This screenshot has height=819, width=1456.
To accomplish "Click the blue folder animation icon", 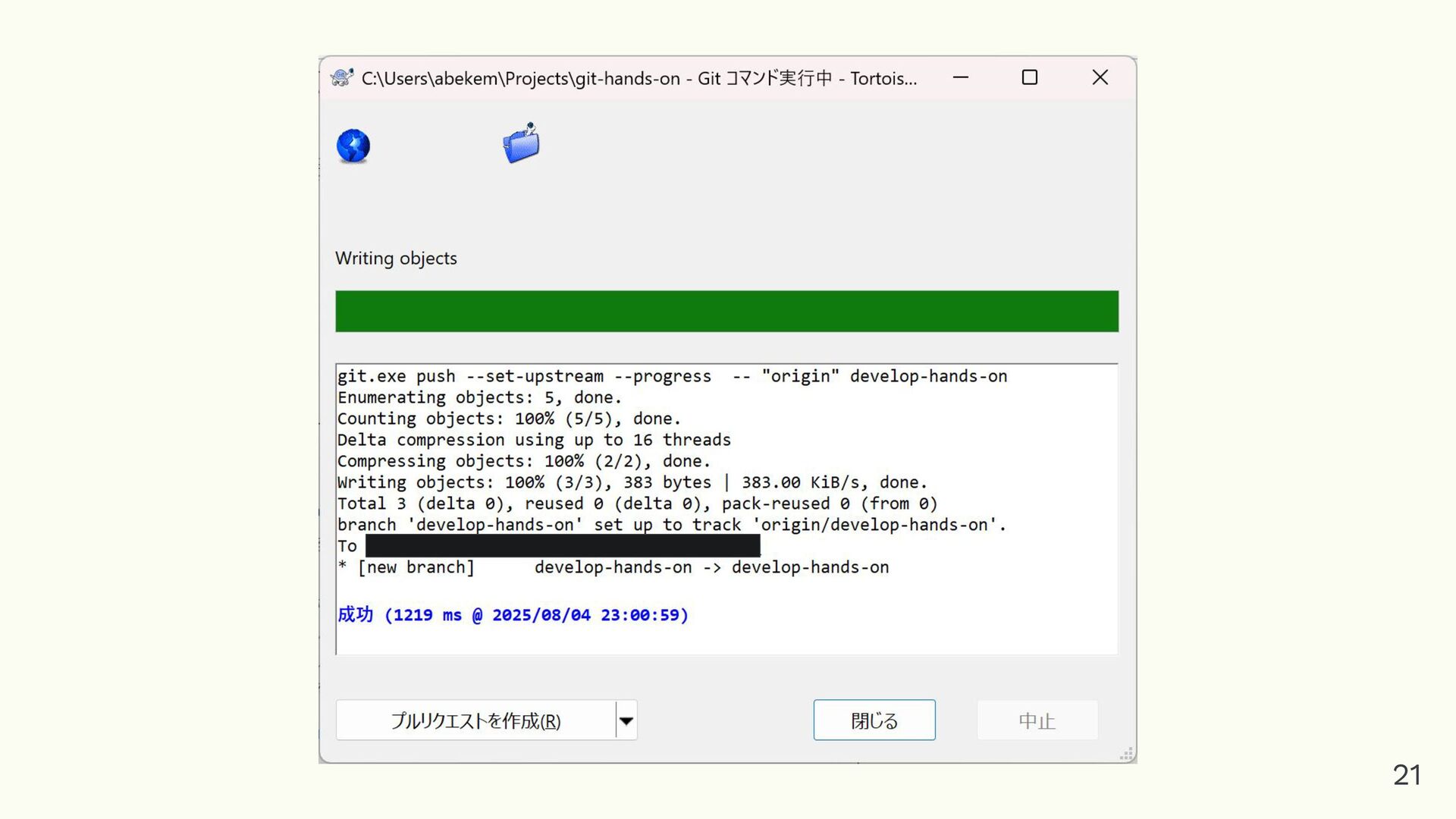I will click(522, 143).
